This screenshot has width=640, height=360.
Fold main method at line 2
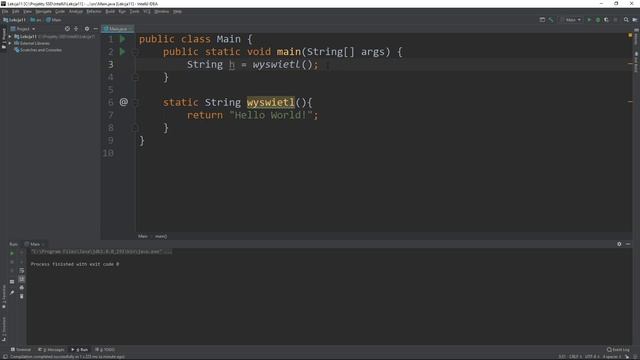tap(135, 52)
